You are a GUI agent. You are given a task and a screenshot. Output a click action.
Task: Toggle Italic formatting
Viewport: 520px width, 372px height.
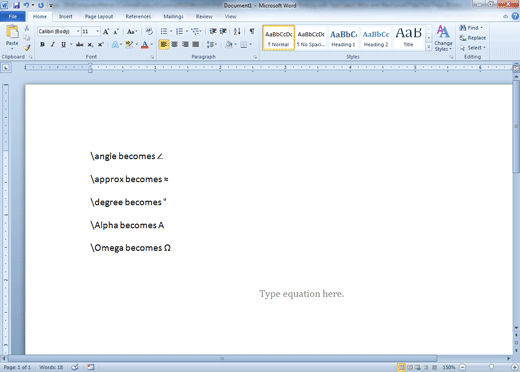pos(53,44)
